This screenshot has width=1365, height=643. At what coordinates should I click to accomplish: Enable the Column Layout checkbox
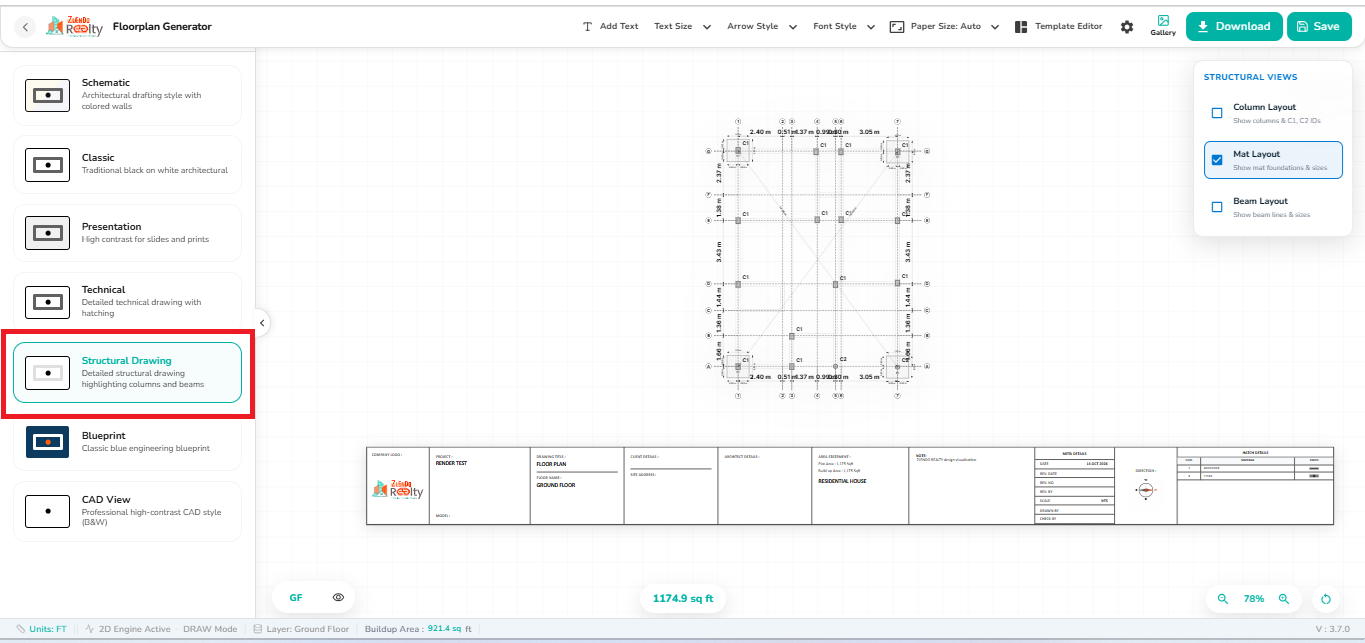1217,113
